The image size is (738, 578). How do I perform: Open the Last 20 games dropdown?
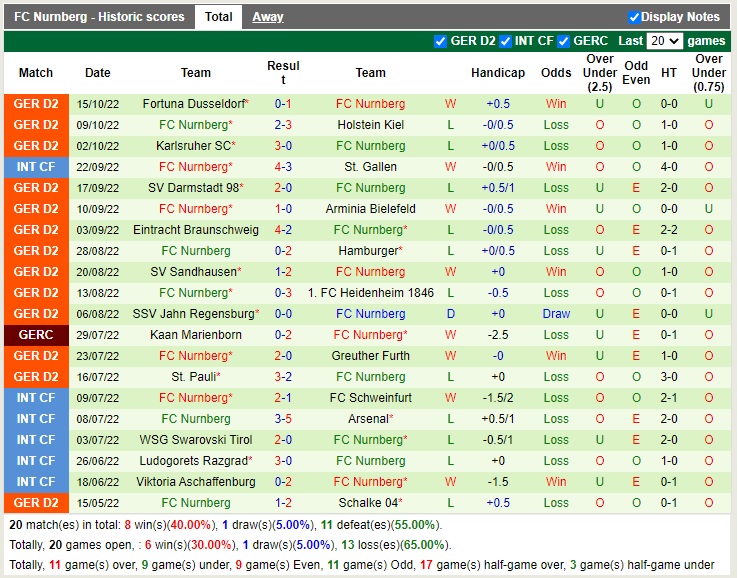point(664,41)
